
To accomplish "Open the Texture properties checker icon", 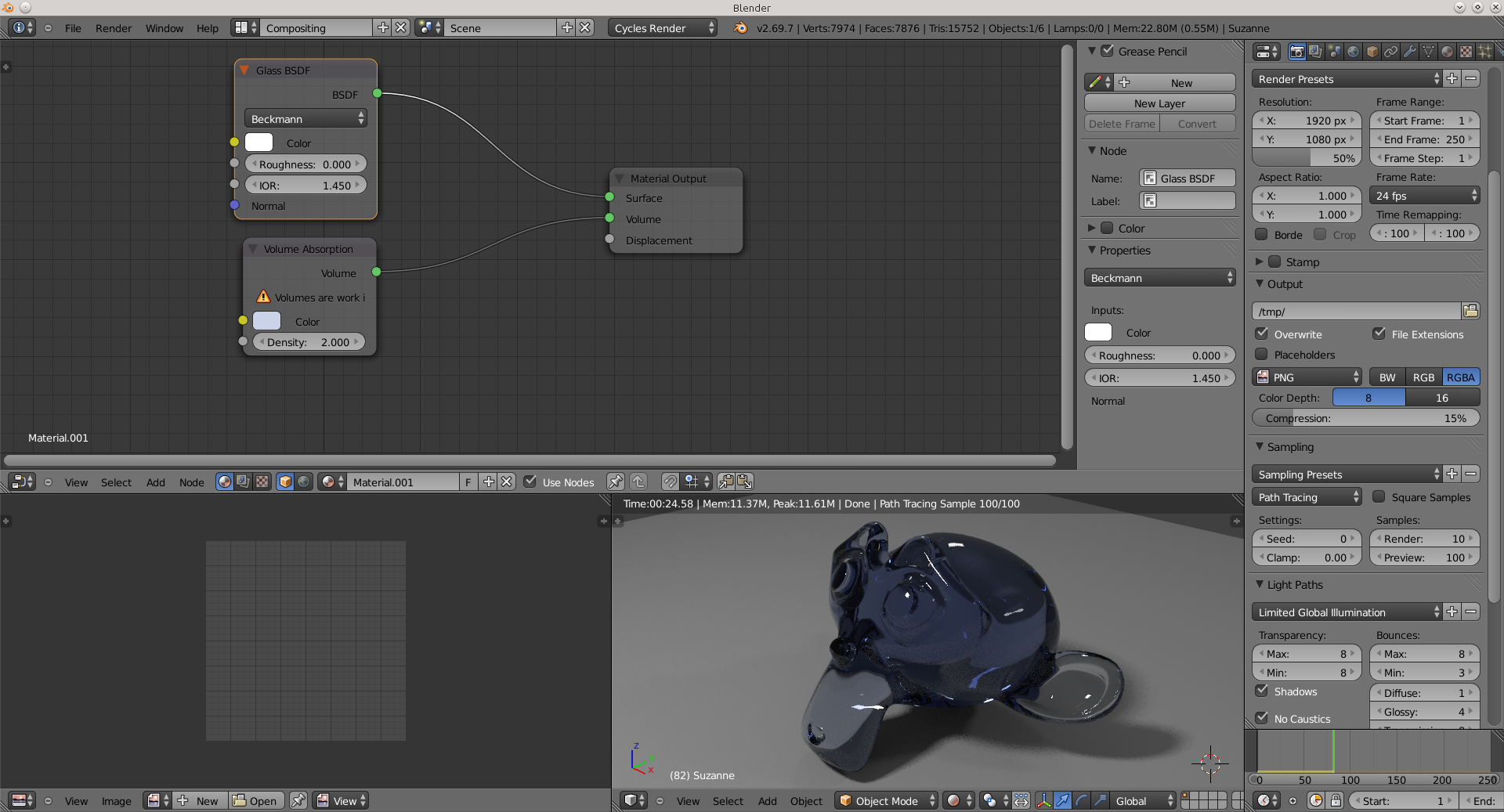I will (1466, 52).
